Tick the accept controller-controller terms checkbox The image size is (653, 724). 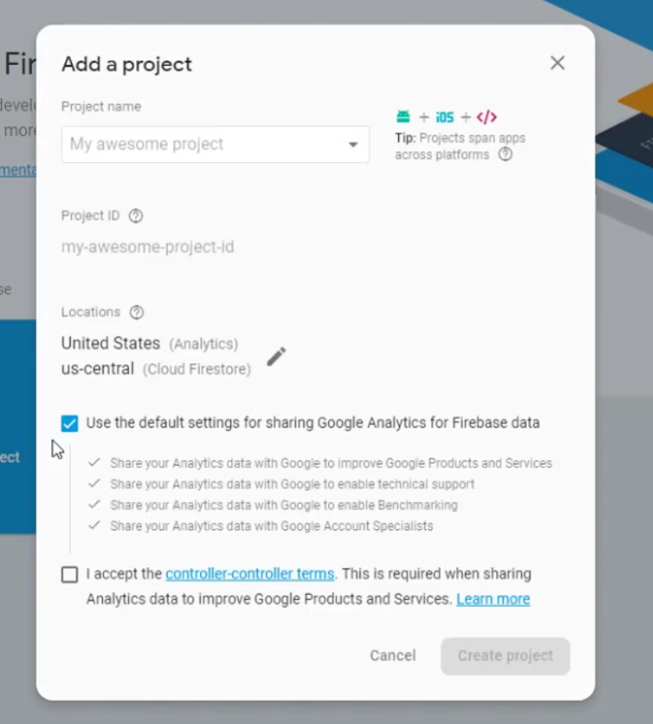coord(69,574)
